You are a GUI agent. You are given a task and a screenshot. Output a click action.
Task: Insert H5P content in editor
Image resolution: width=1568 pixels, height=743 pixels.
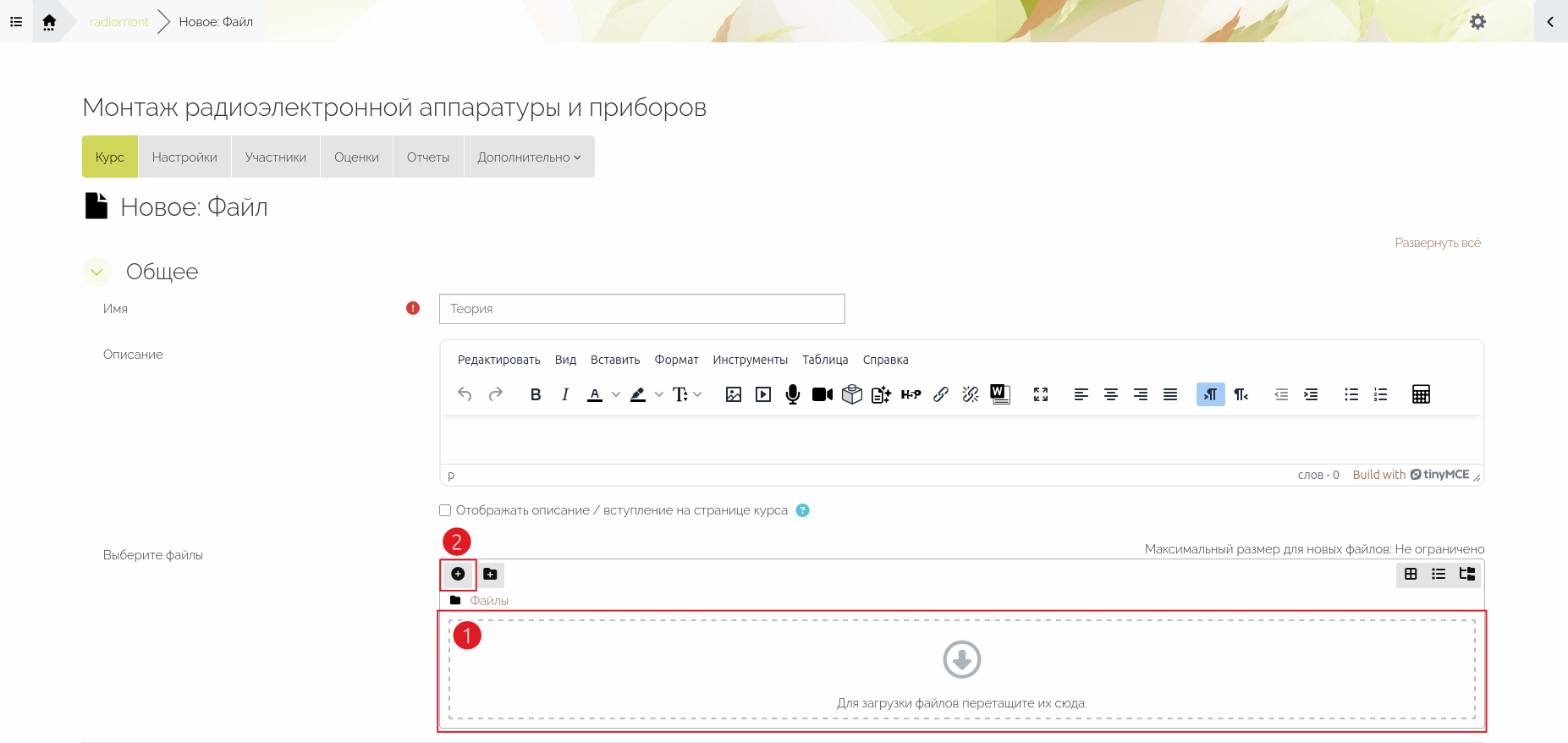tap(911, 394)
